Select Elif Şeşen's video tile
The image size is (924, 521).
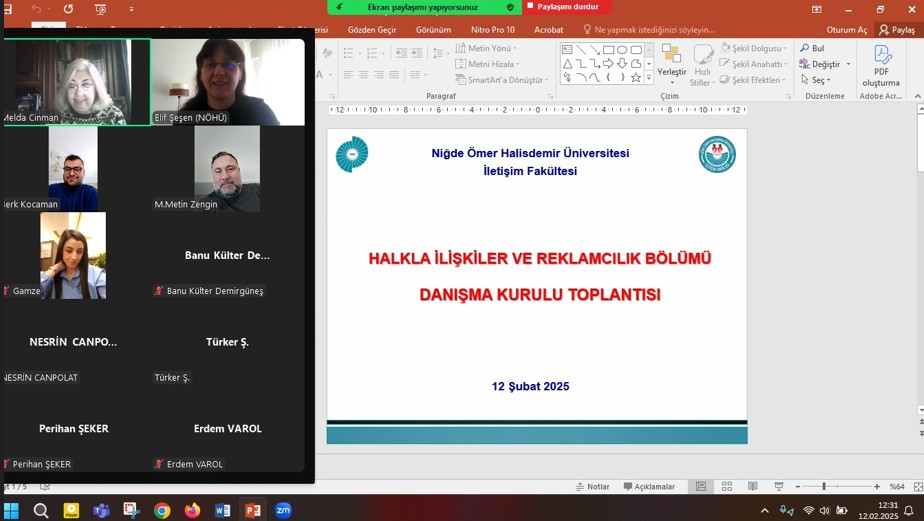(228, 82)
